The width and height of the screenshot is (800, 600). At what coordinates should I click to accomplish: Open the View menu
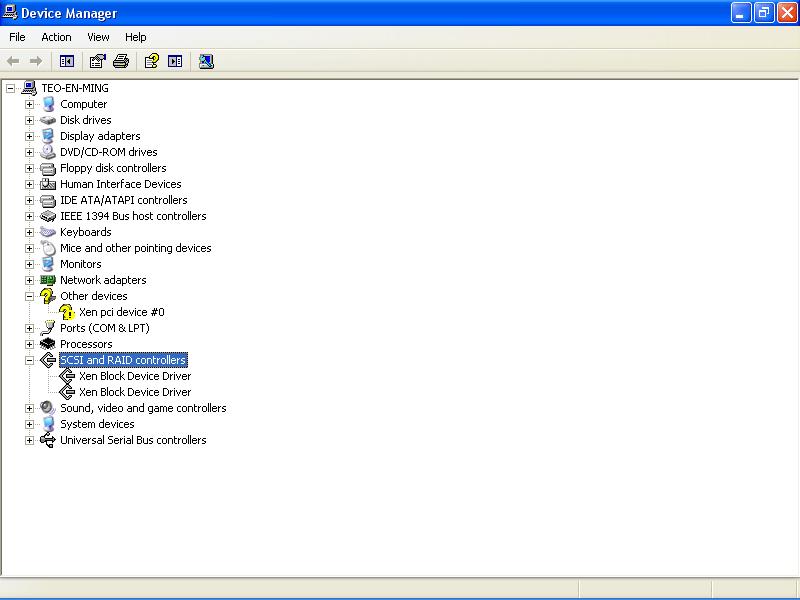tap(98, 37)
